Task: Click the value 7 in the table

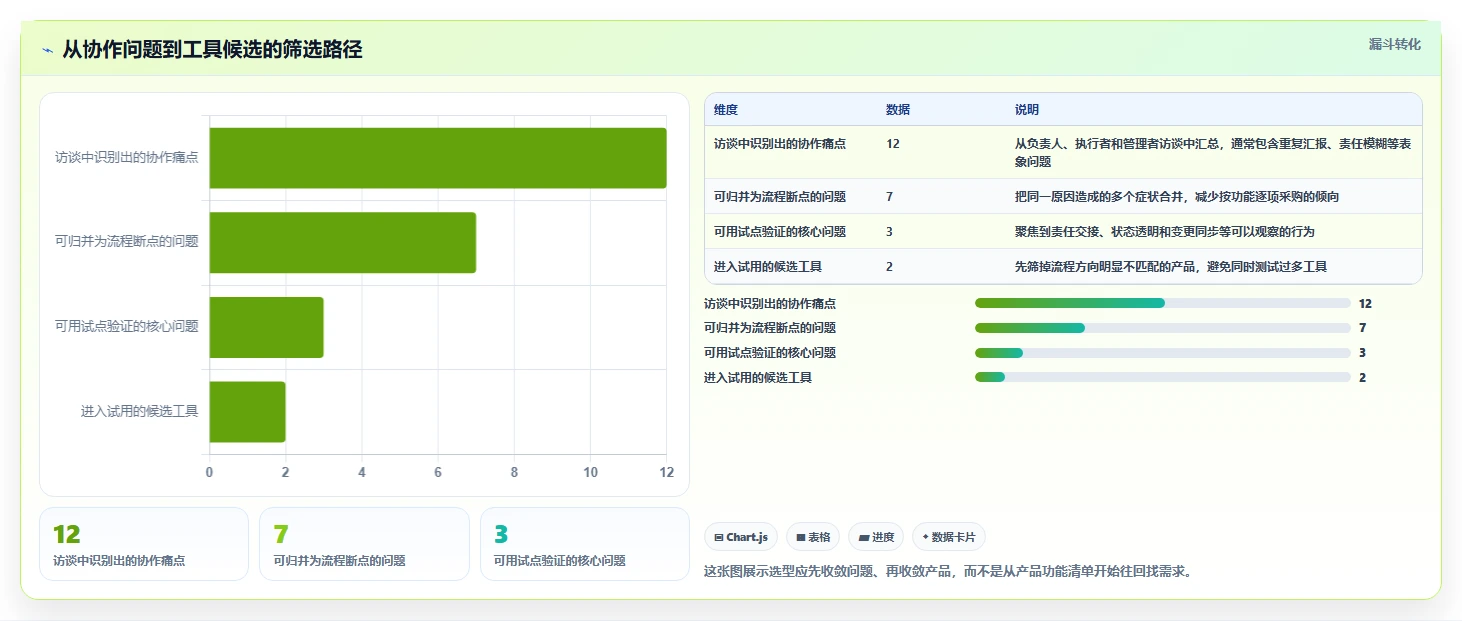Action: (x=890, y=197)
